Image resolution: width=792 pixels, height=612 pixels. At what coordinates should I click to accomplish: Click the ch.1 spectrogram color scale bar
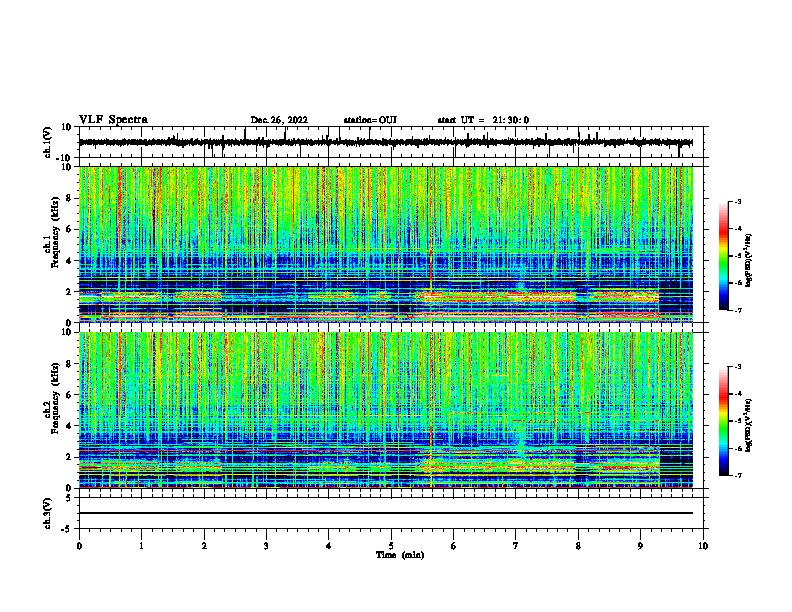[723, 256]
